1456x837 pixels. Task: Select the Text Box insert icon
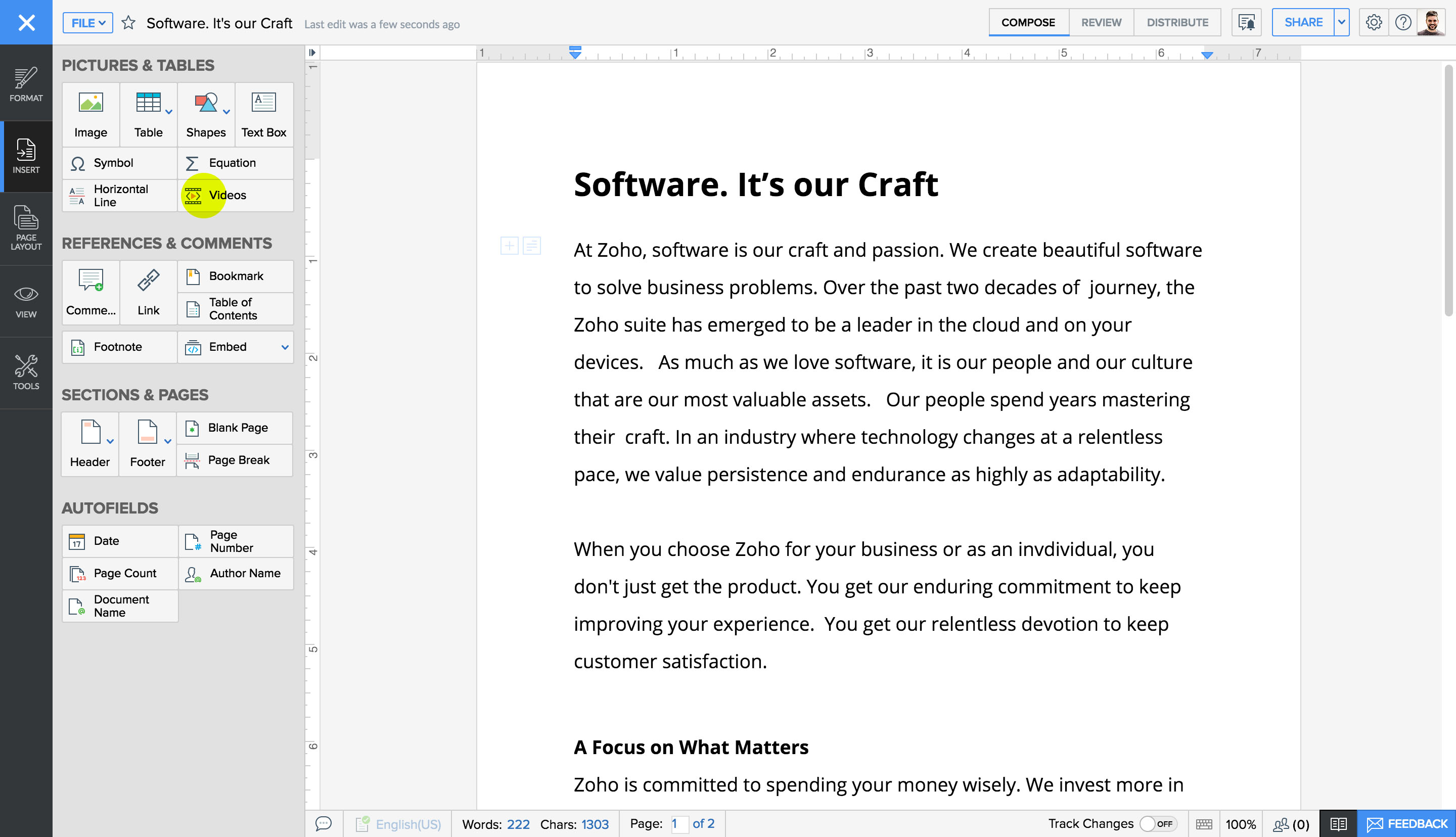coord(262,112)
